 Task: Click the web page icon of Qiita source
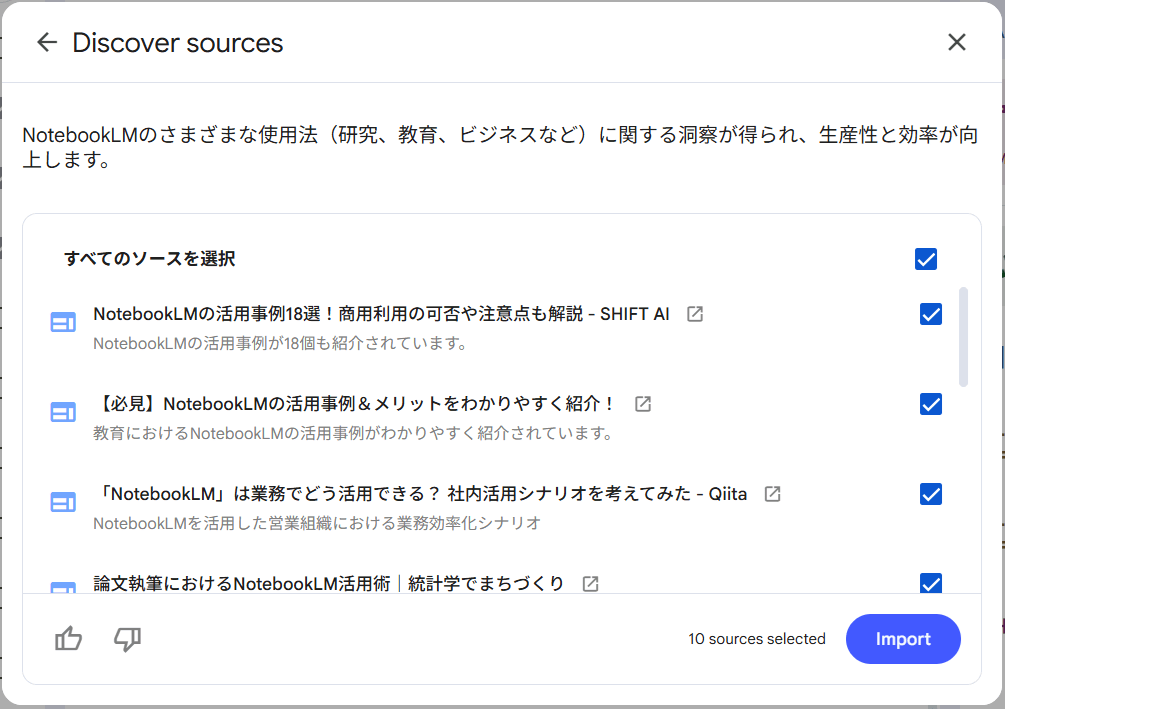63,502
